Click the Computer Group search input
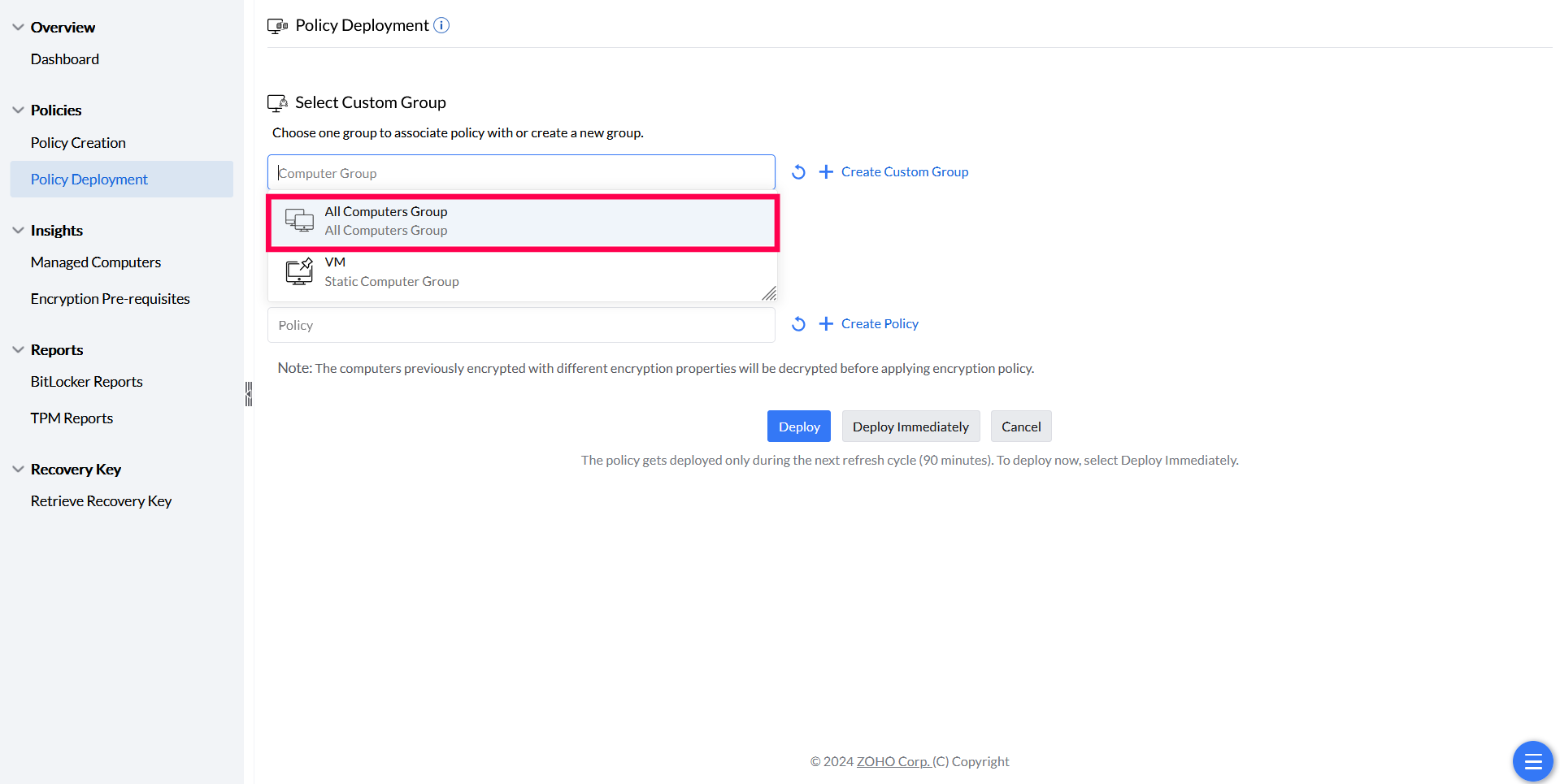The image size is (1560, 784). [x=520, y=173]
